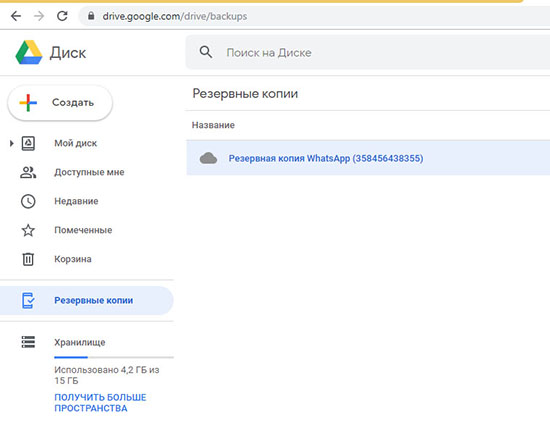550x423 pixels.
Task: Click the Recent clock icon
Action: pyautogui.click(x=28, y=201)
